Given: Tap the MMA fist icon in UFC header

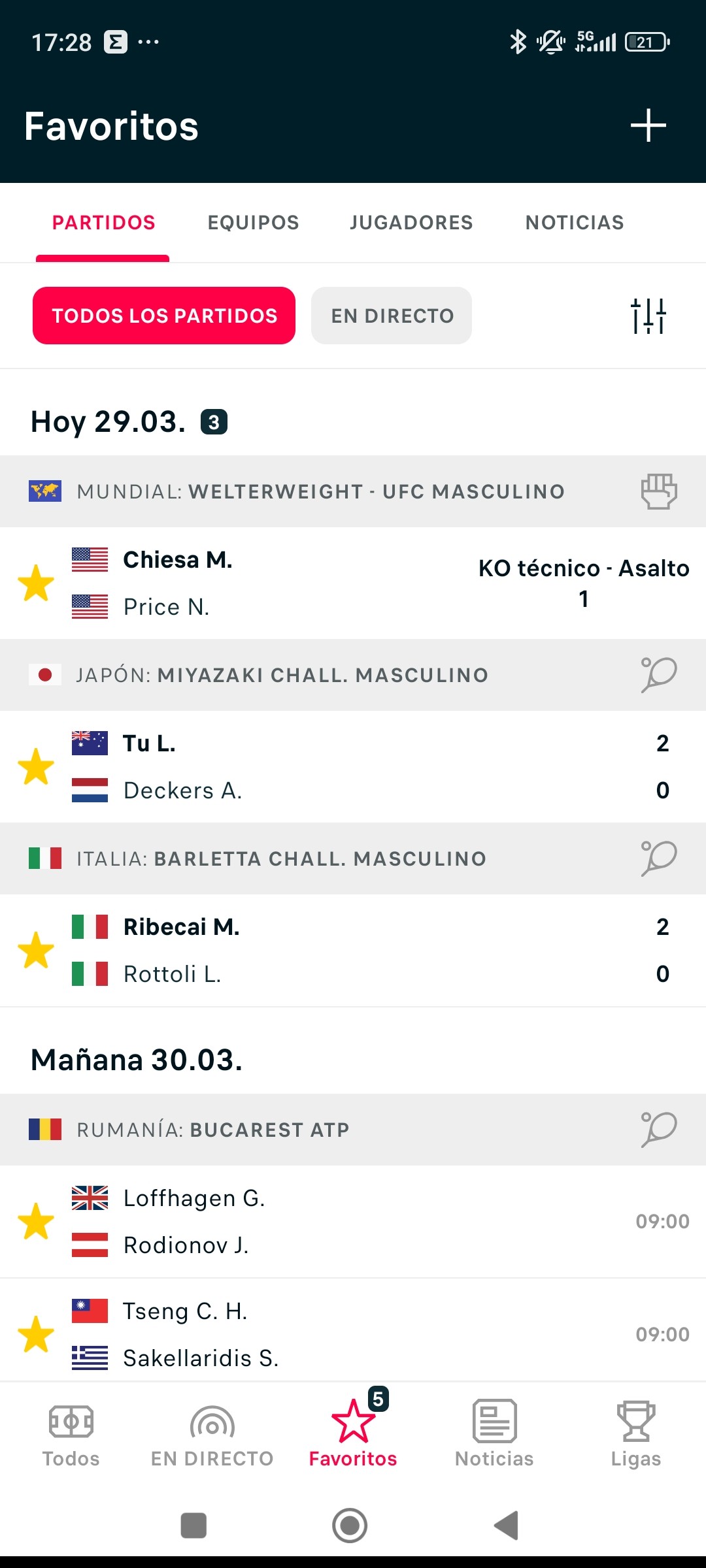Looking at the screenshot, I should tap(659, 491).
